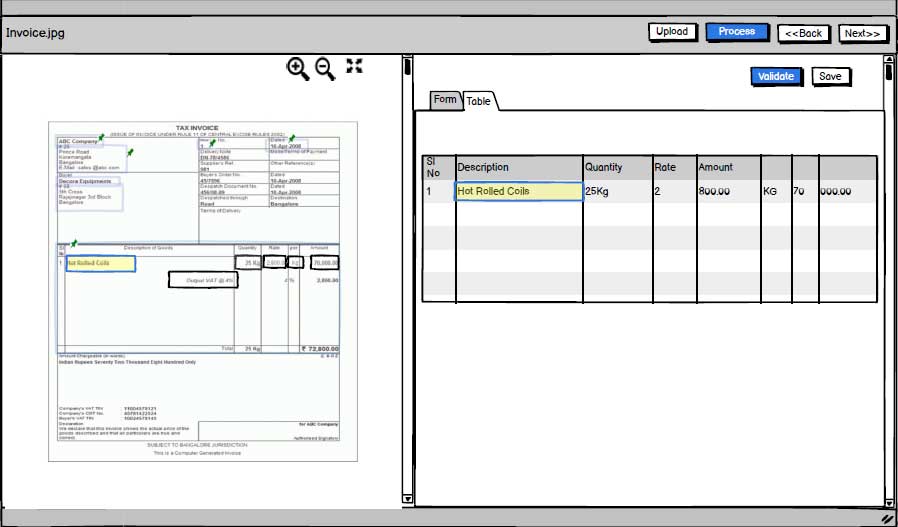Select the Table tab
The width and height of the screenshot is (898, 527).
[478, 101]
